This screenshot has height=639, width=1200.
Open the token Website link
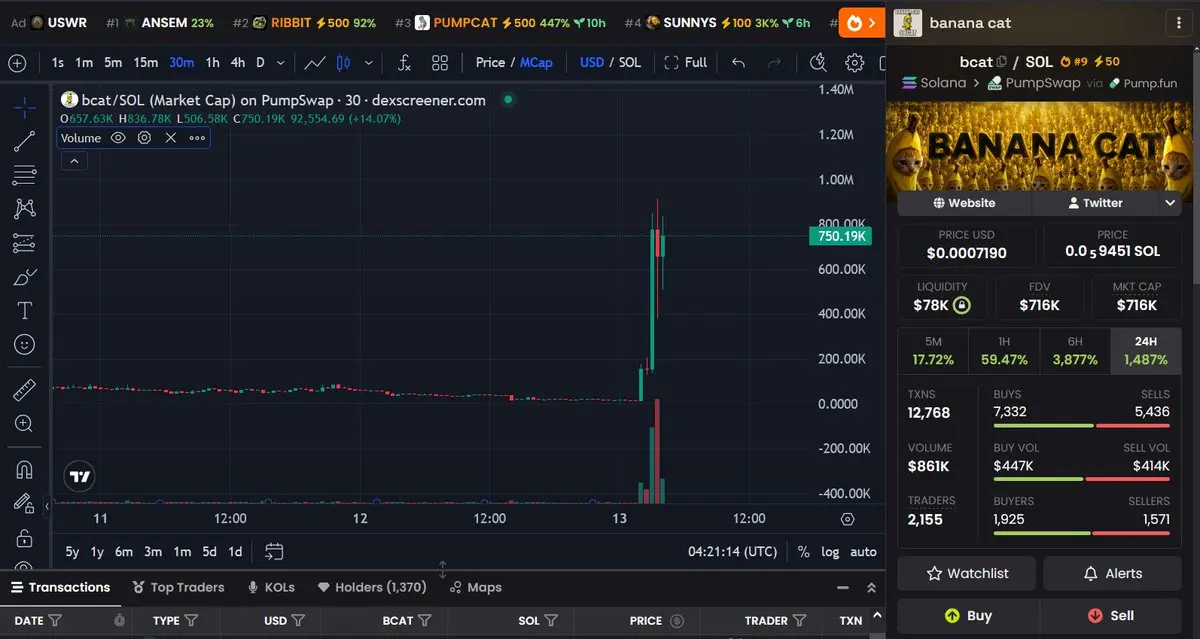[x=964, y=203]
